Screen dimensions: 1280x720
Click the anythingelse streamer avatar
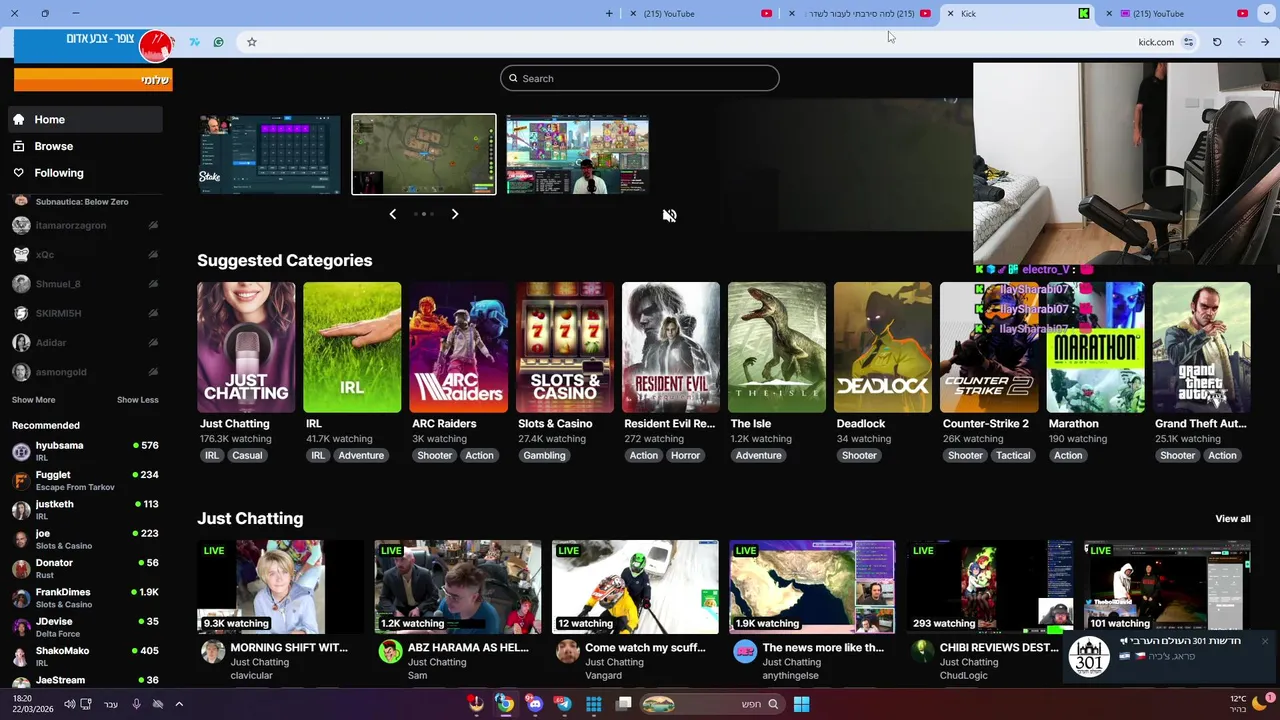[745, 652]
